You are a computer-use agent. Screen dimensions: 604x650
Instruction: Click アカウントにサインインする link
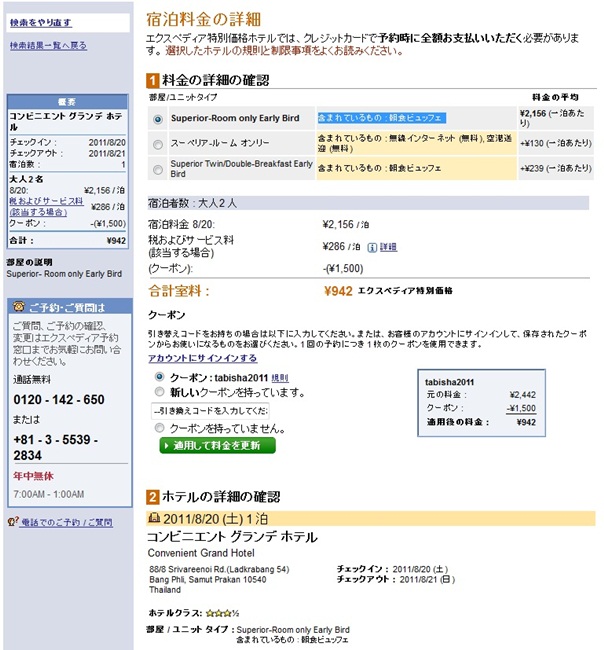tap(203, 358)
